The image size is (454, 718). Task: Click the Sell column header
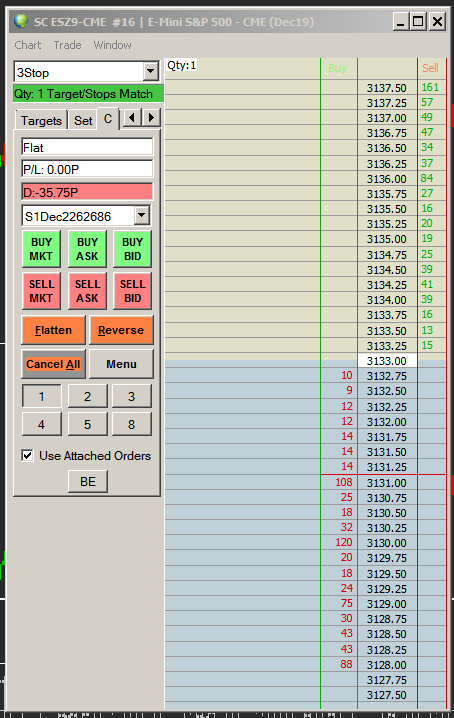(430, 68)
